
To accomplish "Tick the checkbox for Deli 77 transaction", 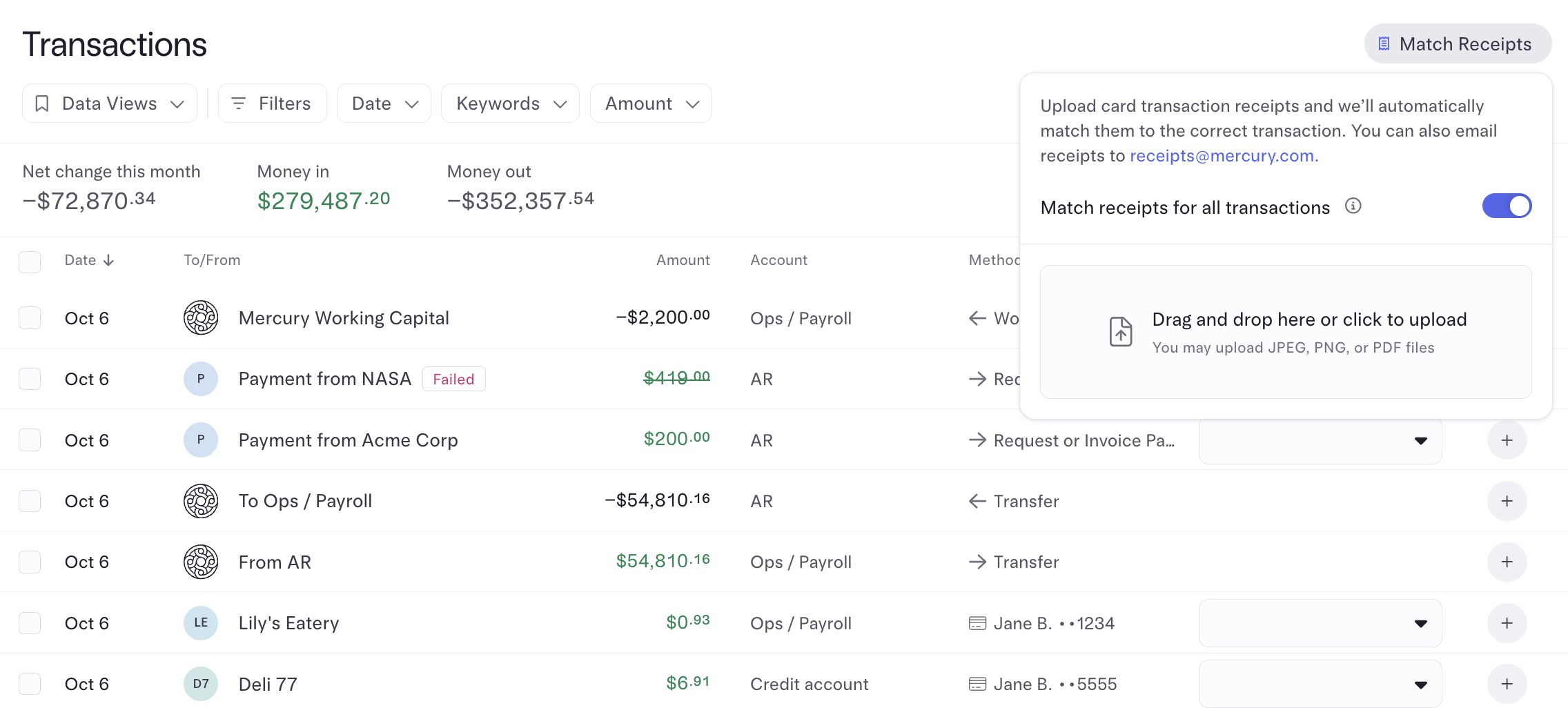I will [x=30, y=684].
